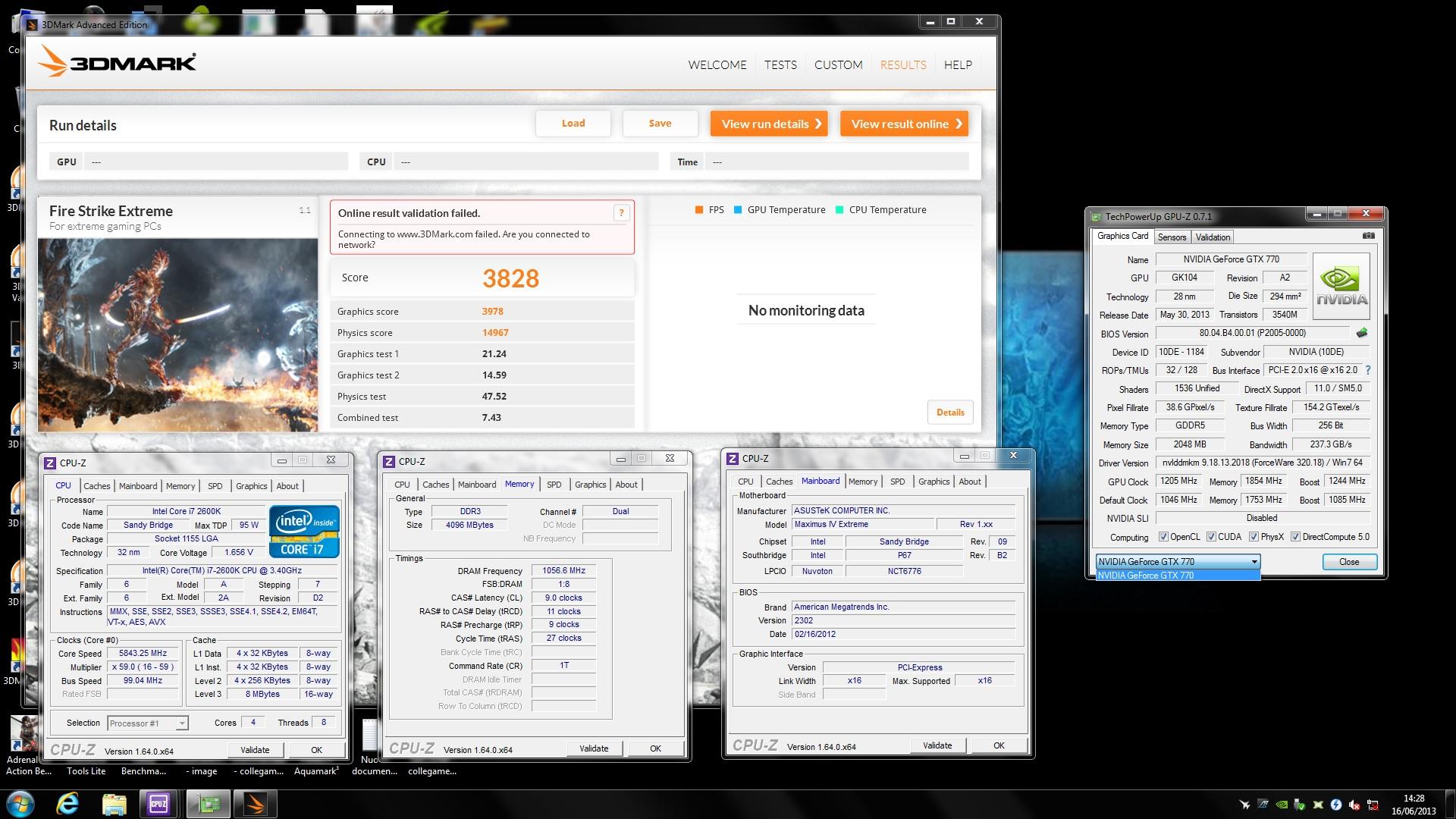The image size is (1456, 819).
Task: Switch to CPU-Z taskbar icon
Action: click(x=158, y=804)
